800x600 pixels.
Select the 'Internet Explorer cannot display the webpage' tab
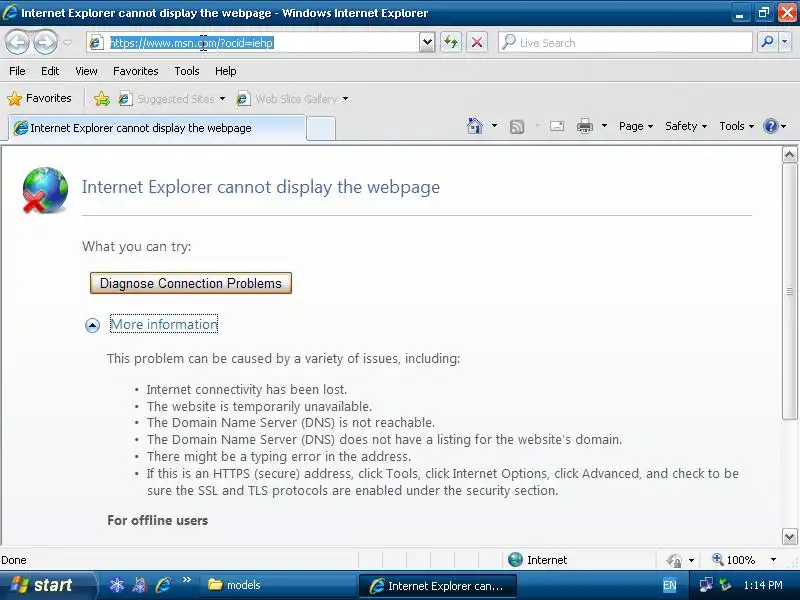(x=157, y=128)
